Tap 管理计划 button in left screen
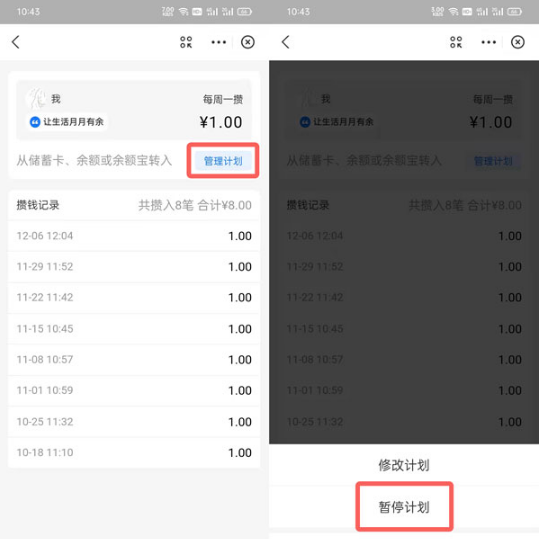The width and height of the screenshot is (539, 539). click(223, 161)
